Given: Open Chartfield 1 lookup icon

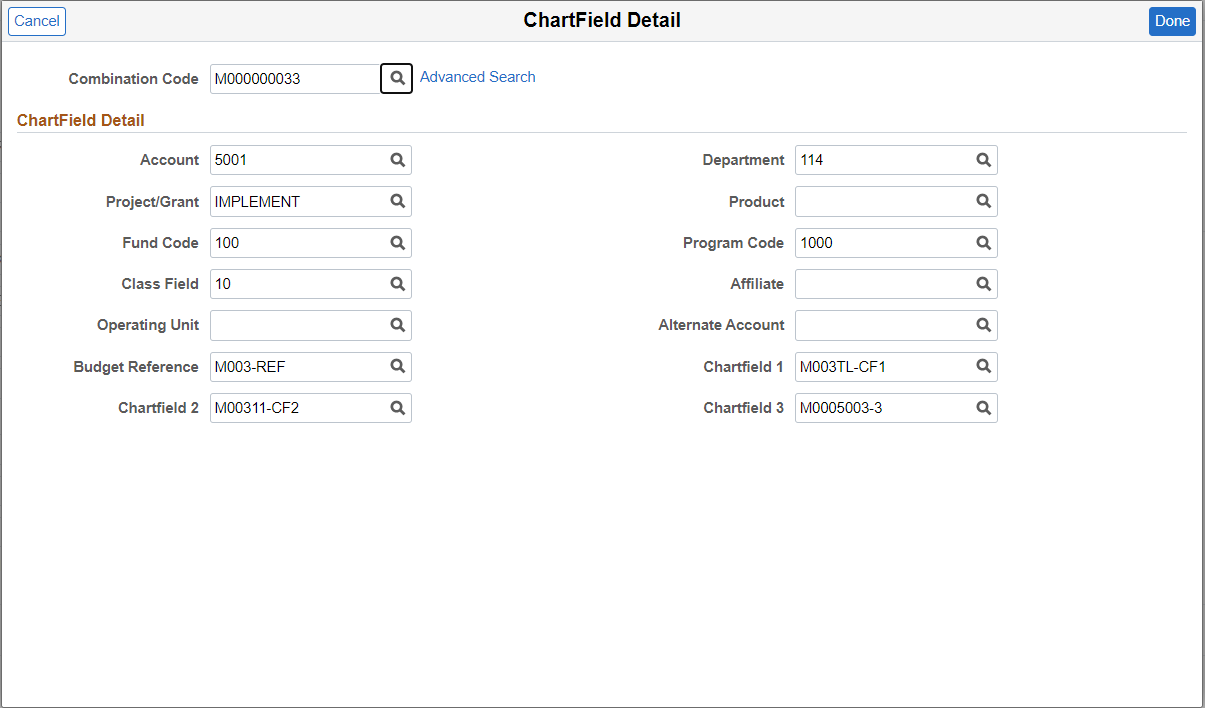Looking at the screenshot, I should coord(983,366).
